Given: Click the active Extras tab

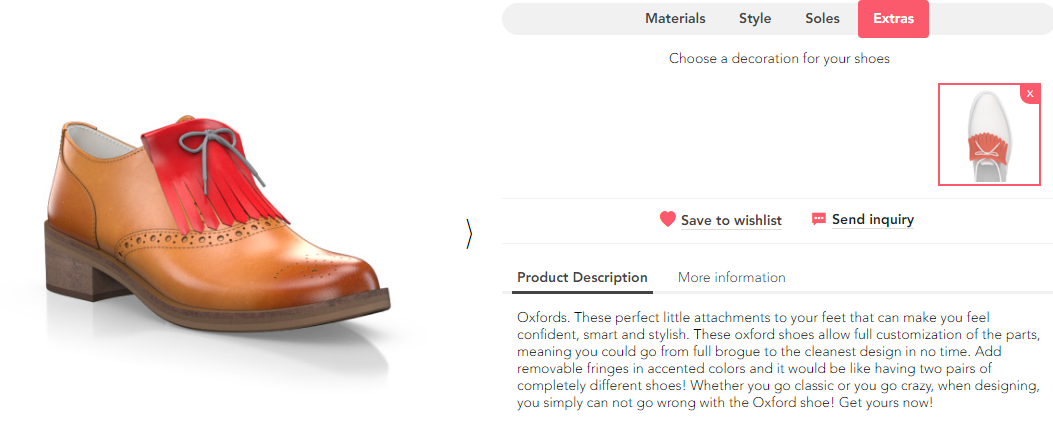Looking at the screenshot, I should coord(893,18).
